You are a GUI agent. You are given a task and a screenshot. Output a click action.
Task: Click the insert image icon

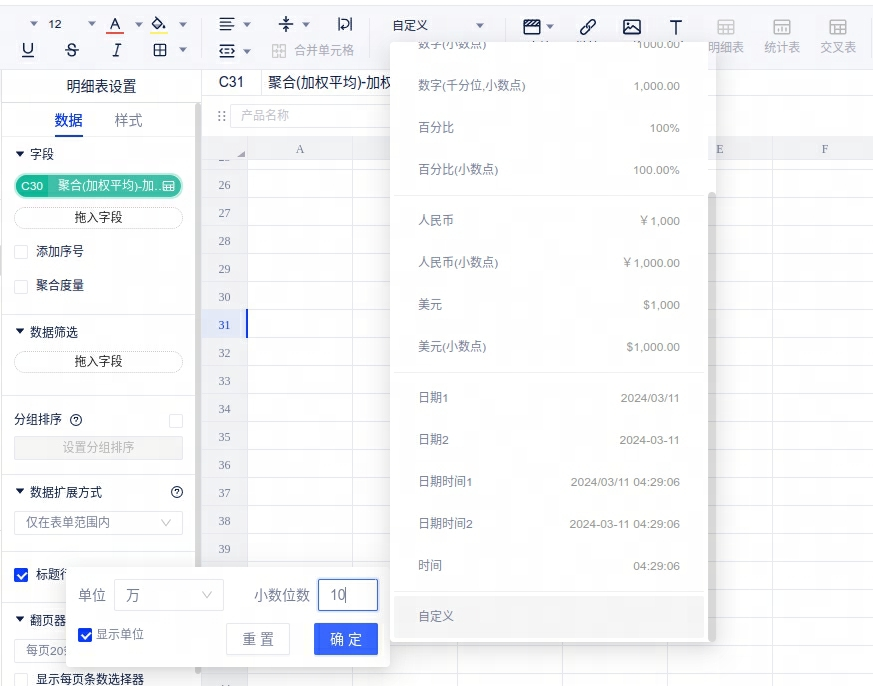click(x=631, y=27)
